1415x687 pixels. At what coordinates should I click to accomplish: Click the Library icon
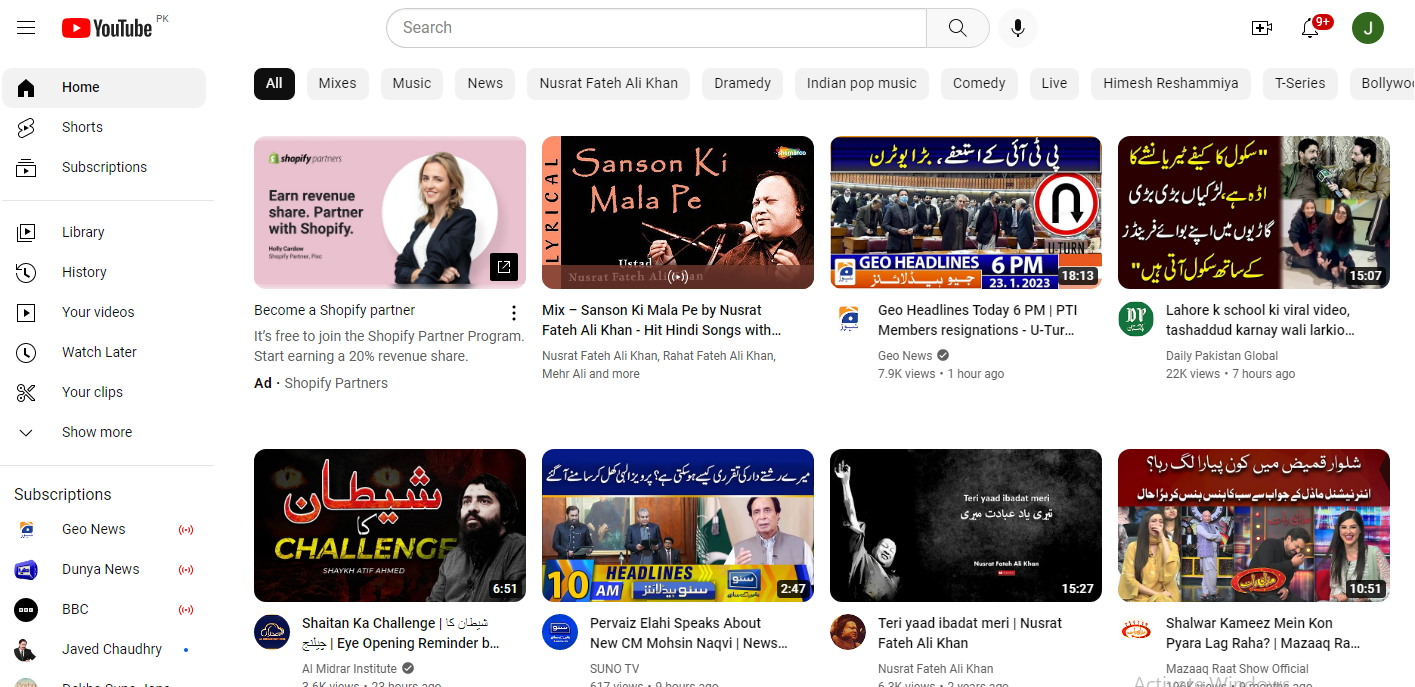click(26, 232)
